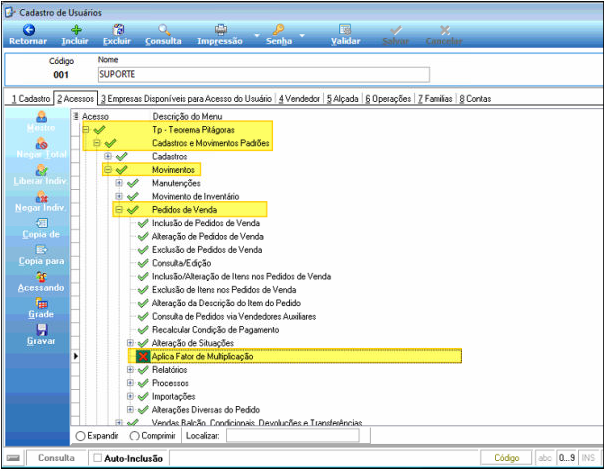Expand Alterações Diversas do Pedido node

click(x=130, y=410)
